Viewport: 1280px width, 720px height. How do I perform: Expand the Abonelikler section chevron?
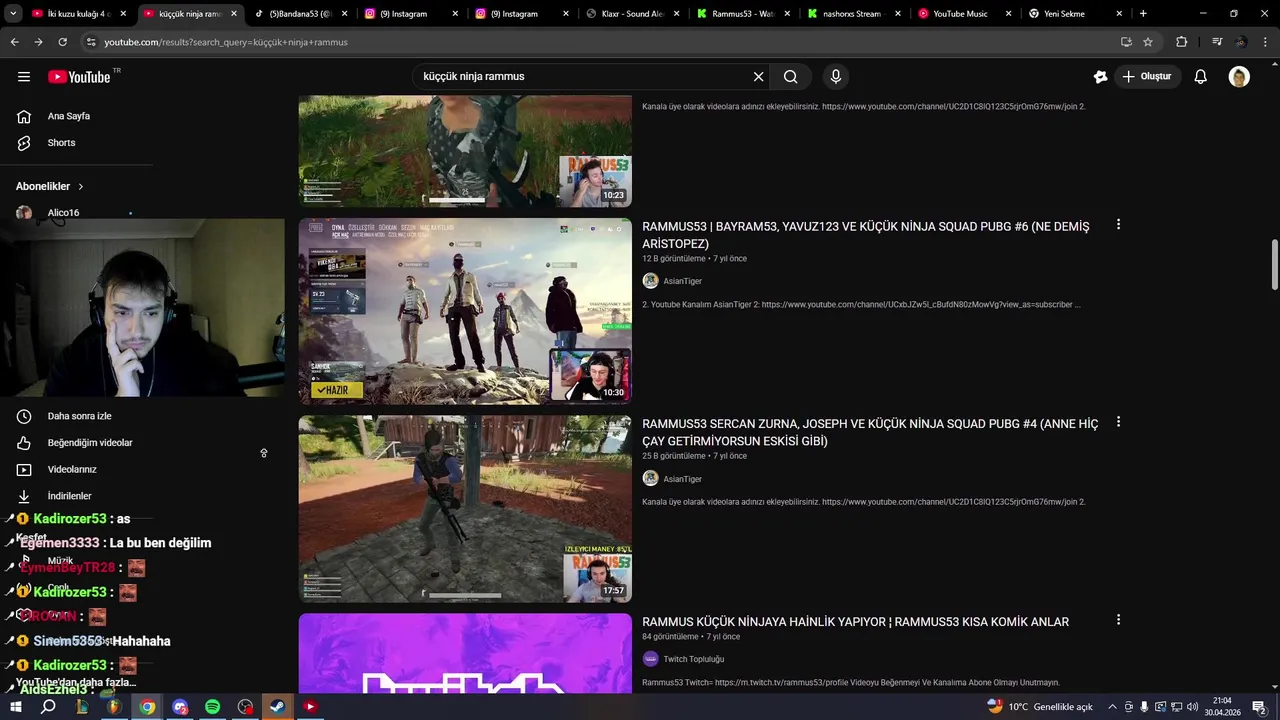[81, 187]
